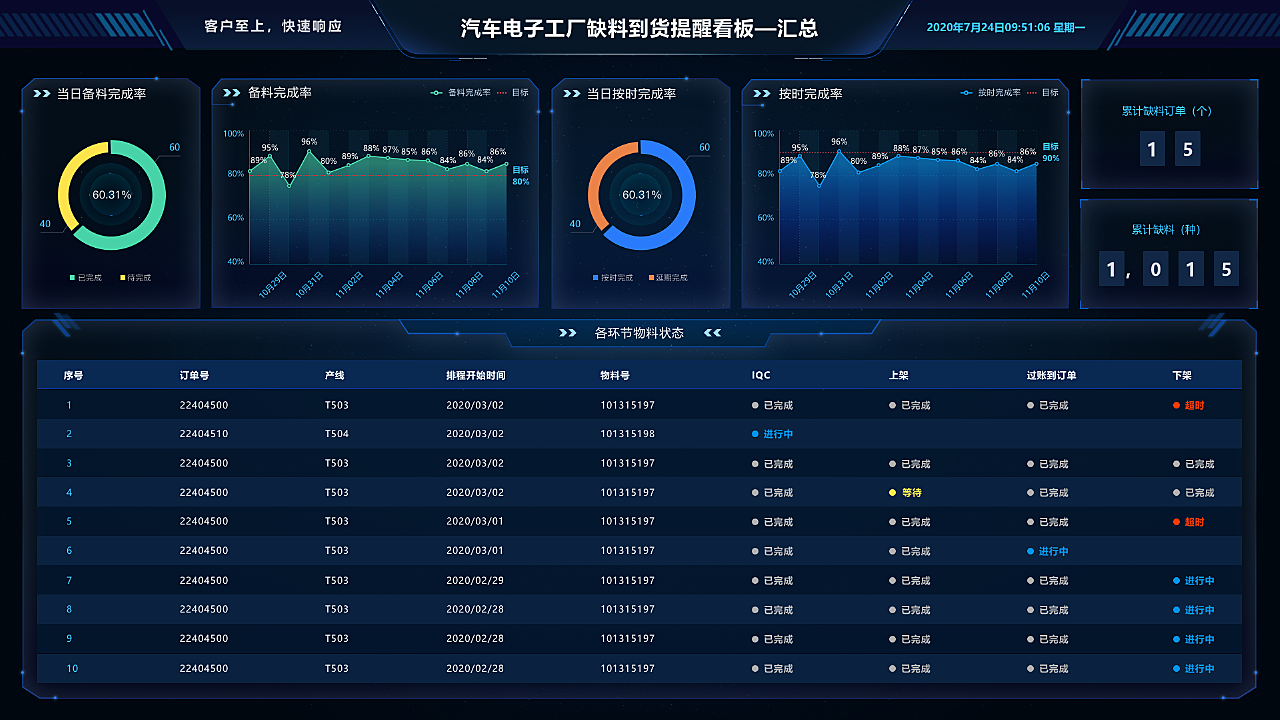
Task: Sort by the 产线 column header
Action: click(334, 376)
